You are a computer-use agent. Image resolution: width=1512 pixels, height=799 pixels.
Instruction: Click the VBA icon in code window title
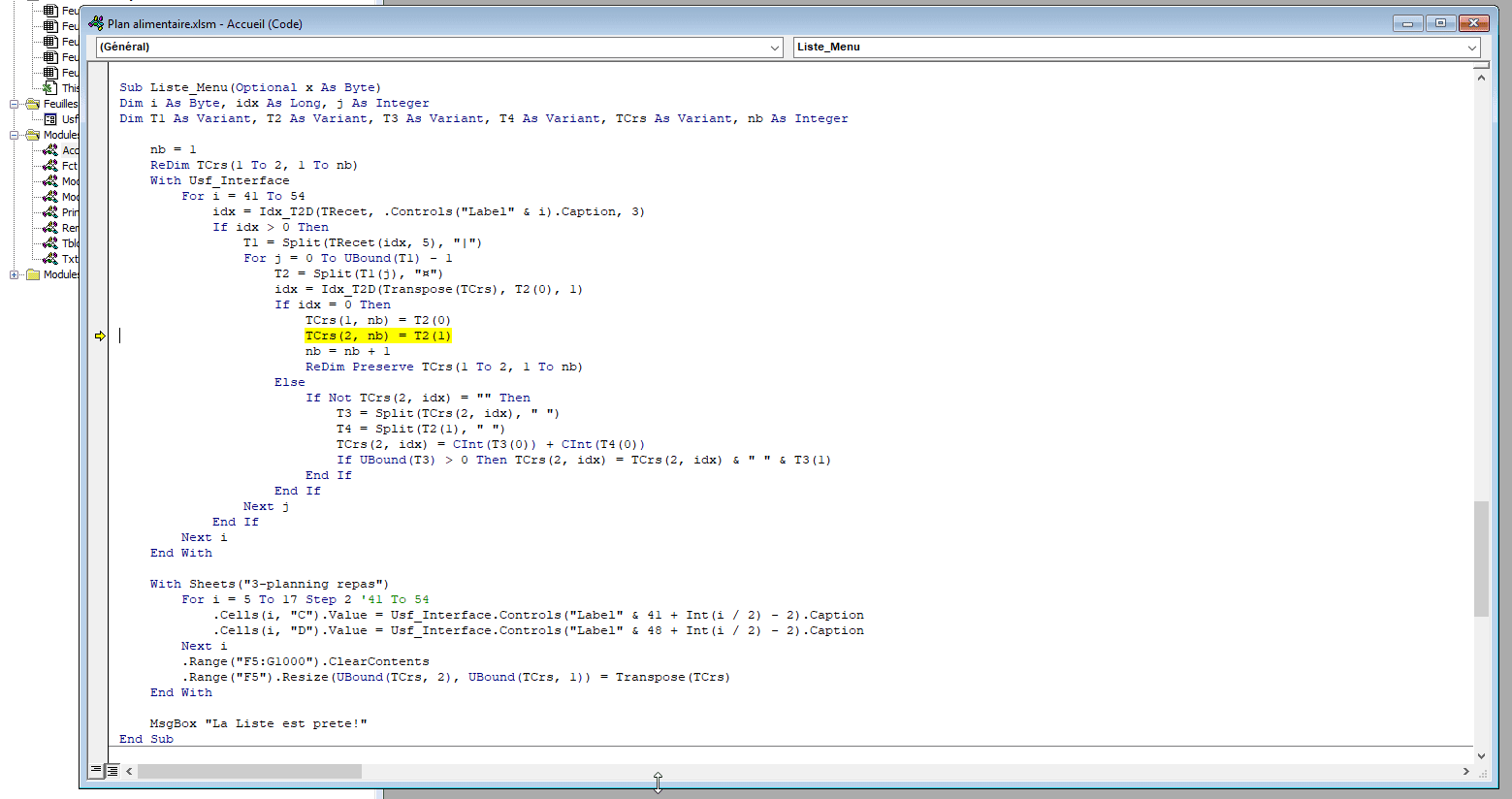pos(96,23)
